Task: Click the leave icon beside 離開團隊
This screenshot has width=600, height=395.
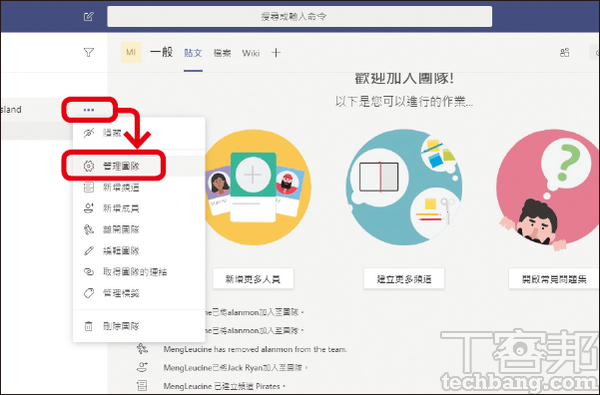Action: tap(88, 229)
